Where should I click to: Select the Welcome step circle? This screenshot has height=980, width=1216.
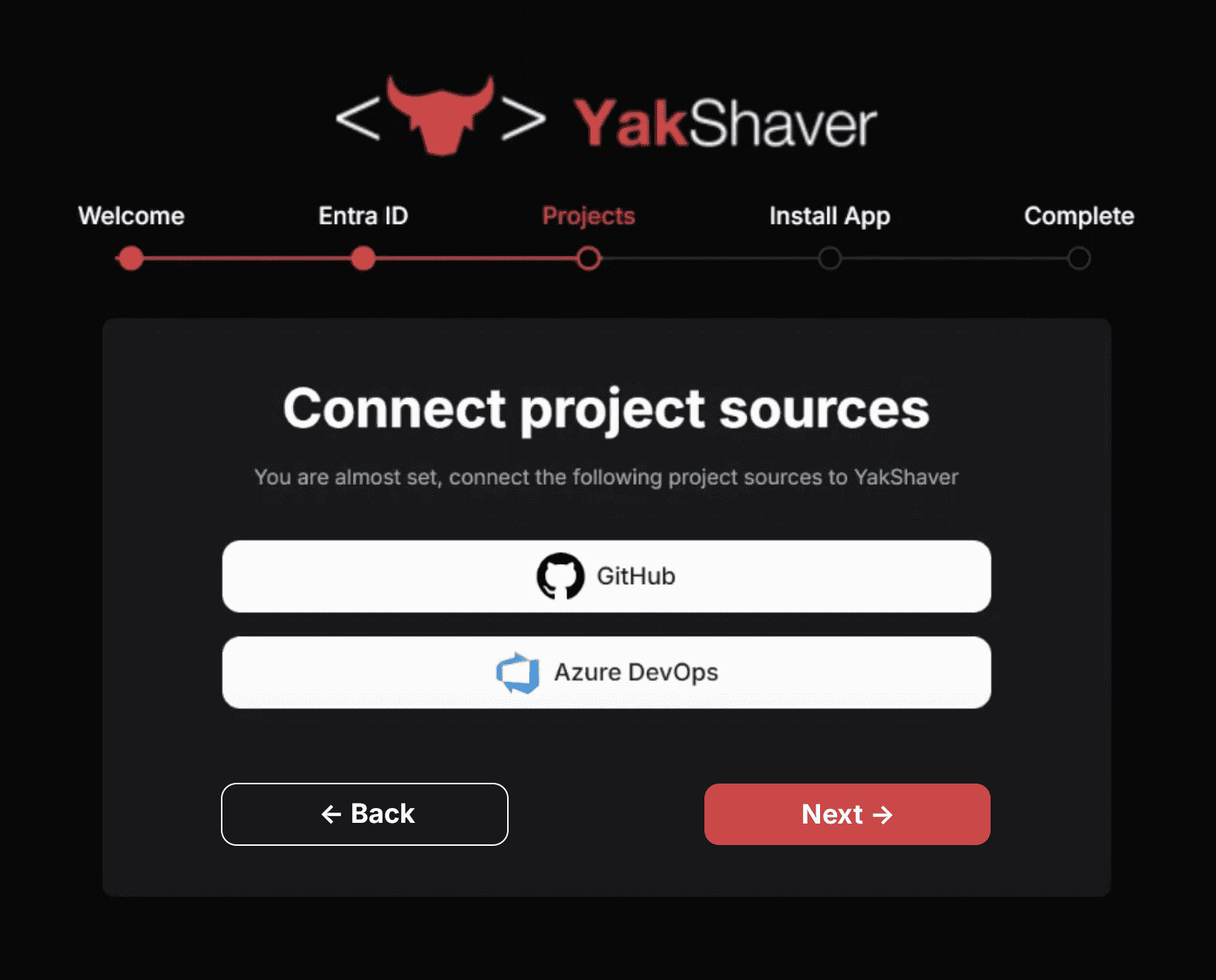131,259
